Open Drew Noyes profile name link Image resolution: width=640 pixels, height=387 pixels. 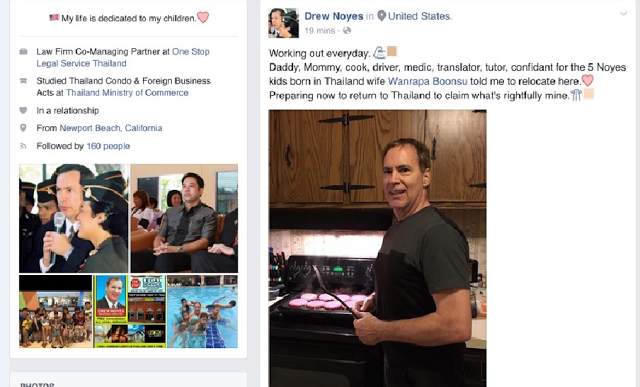pos(333,16)
